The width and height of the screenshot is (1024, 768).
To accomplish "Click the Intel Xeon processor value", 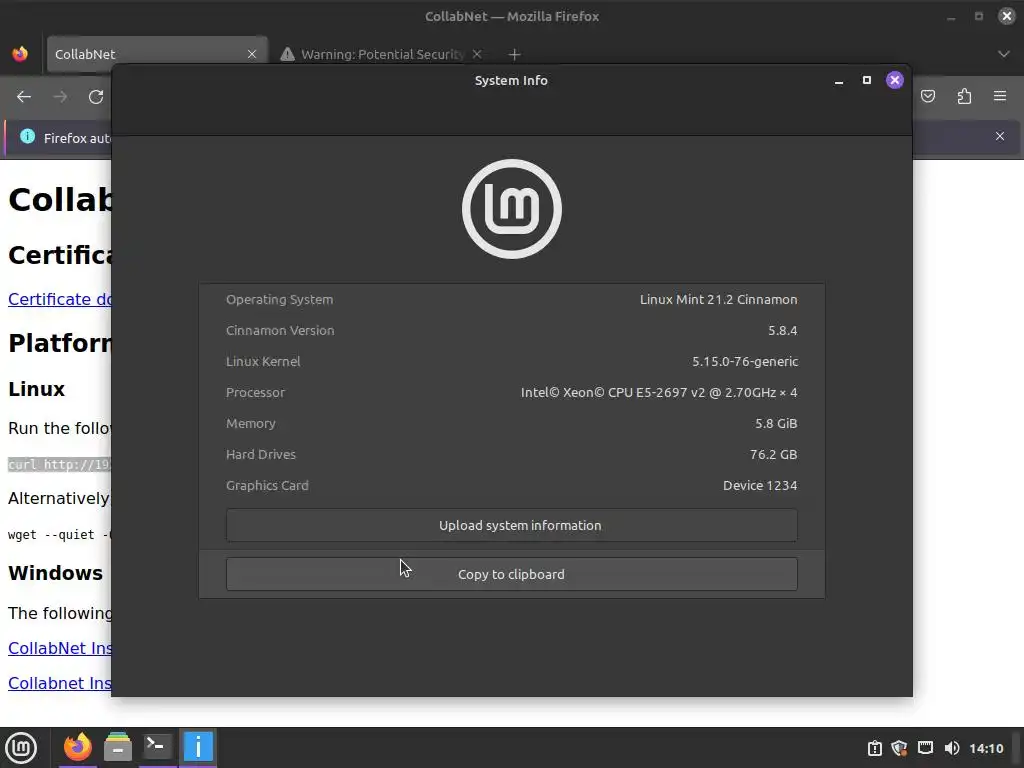I will tap(659, 392).
